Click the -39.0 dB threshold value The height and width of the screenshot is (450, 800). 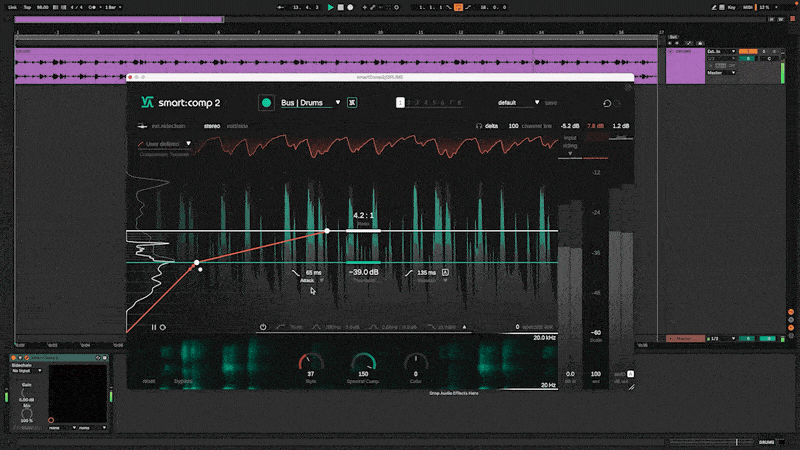pyautogui.click(x=364, y=272)
